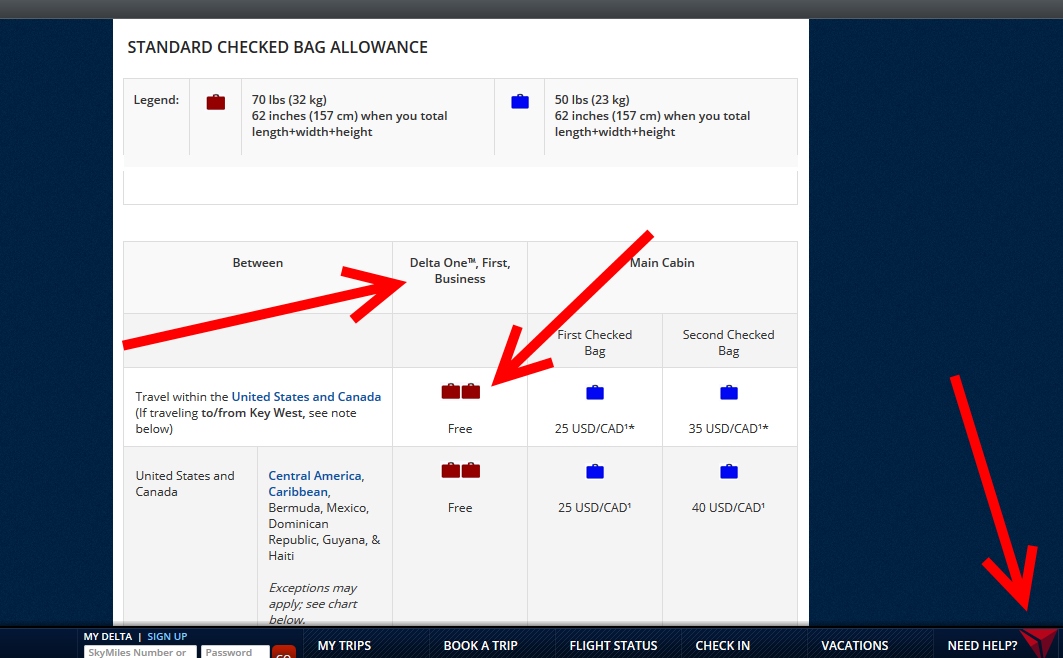Click the blue suitcase above 40 USD/CAD

coord(728,471)
